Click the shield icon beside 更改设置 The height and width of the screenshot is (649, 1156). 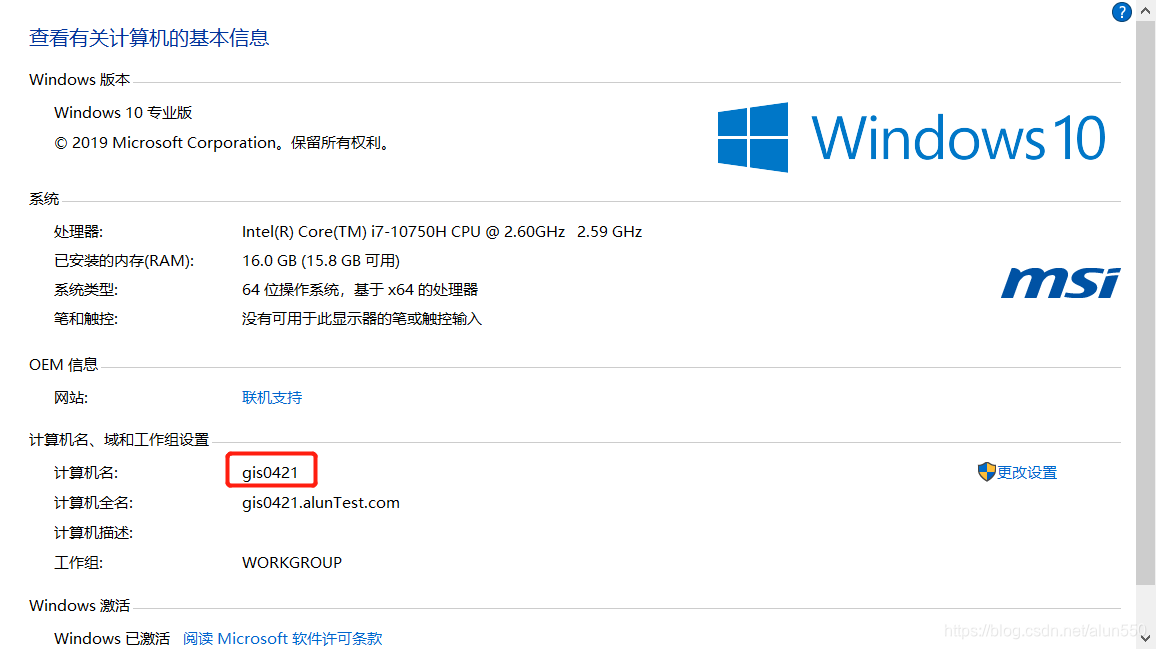(x=986, y=472)
